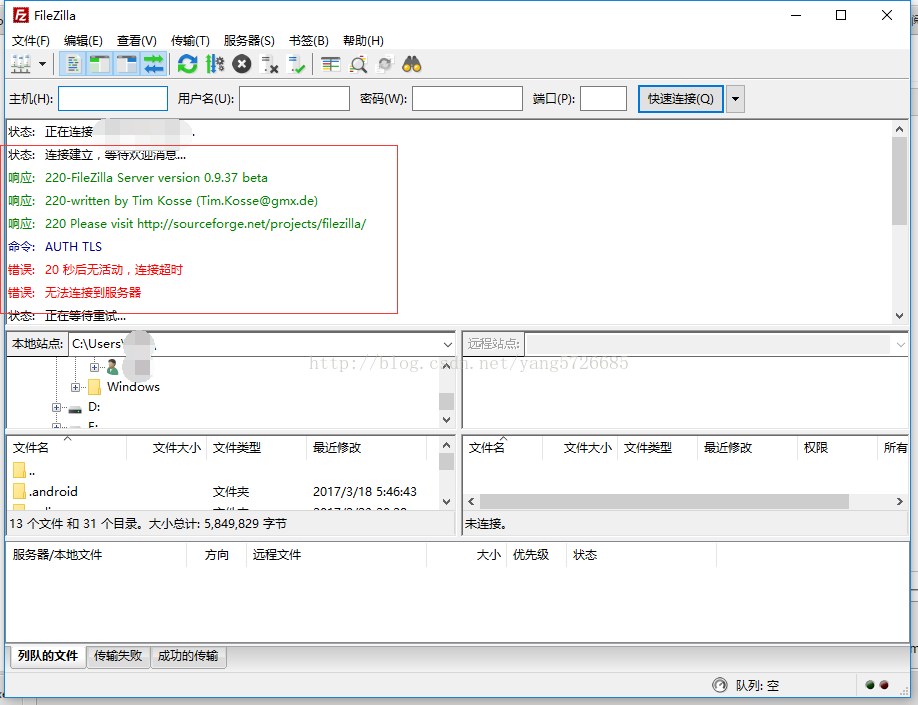This screenshot has width=918, height=705.
Task: Open the directory listing filters dialog
Action: click(x=331, y=64)
